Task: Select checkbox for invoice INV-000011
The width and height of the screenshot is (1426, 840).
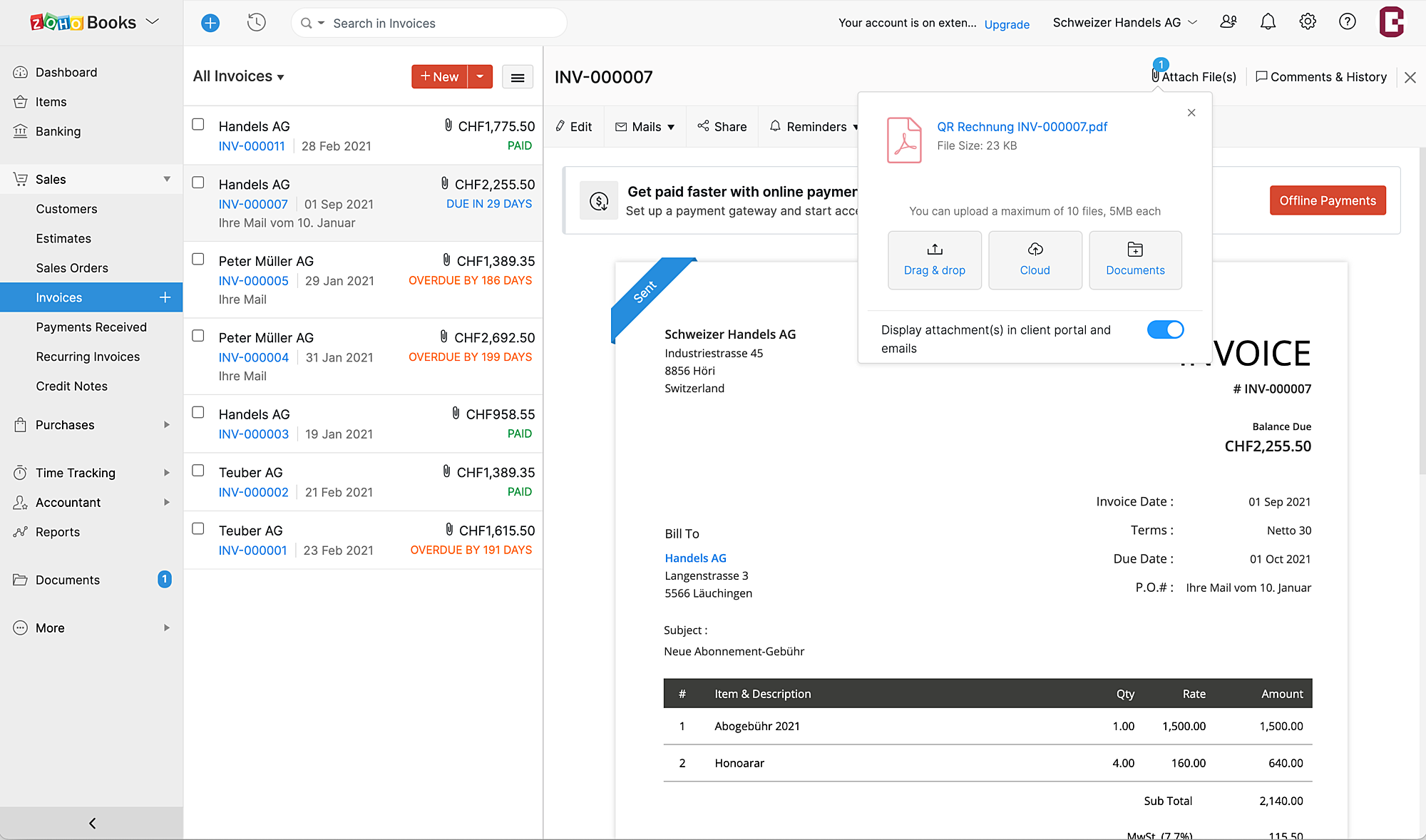Action: (x=198, y=125)
